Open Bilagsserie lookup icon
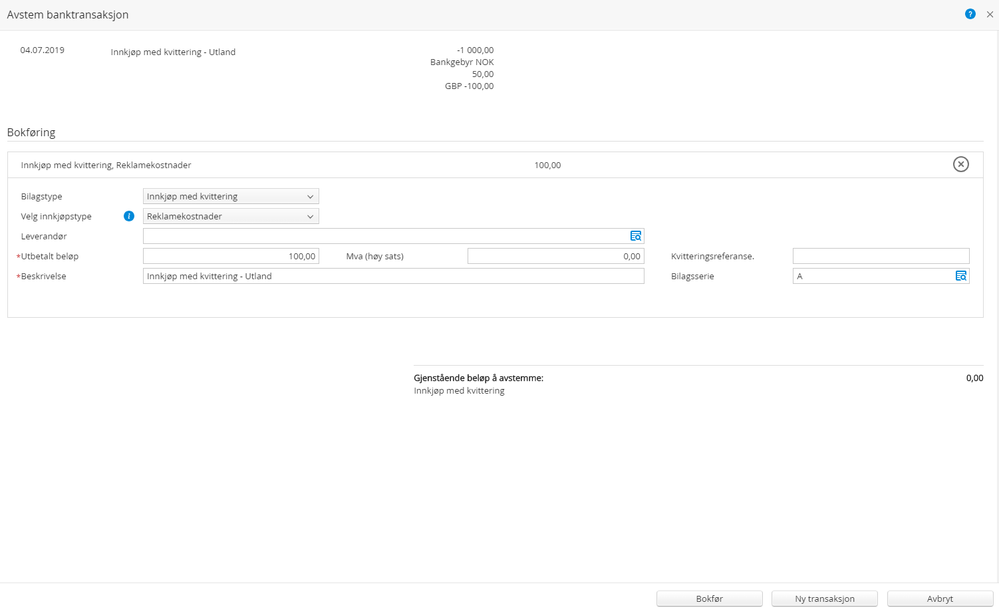The height and width of the screenshot is (613, 999). tap(961, 276)
